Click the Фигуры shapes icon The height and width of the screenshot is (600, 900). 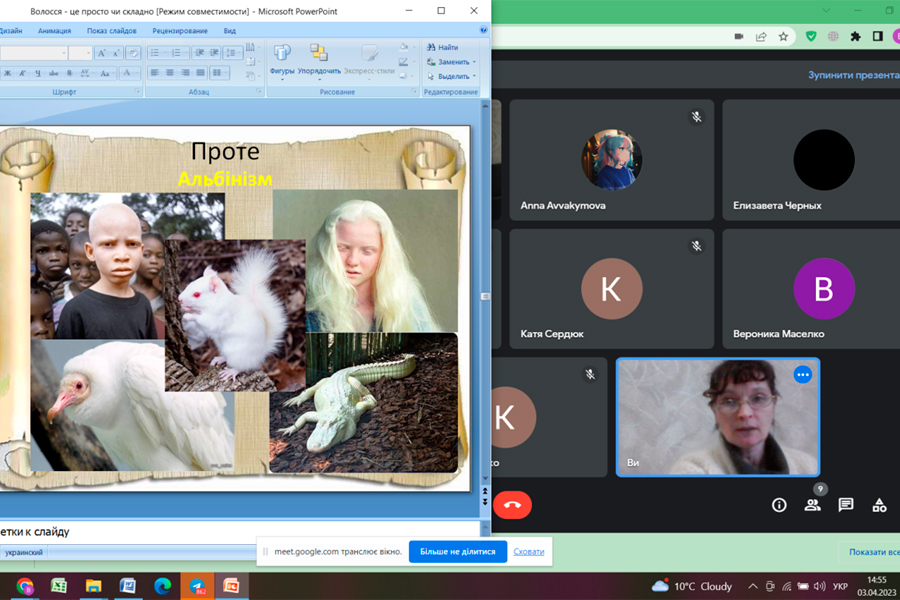(x=281, y=59)
